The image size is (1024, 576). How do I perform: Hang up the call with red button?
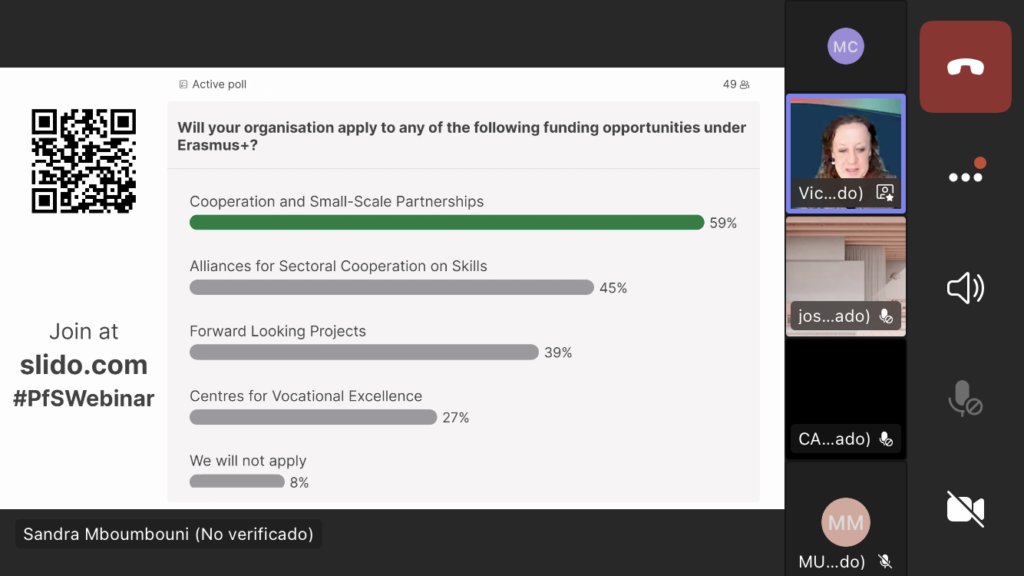pos(965,67)
